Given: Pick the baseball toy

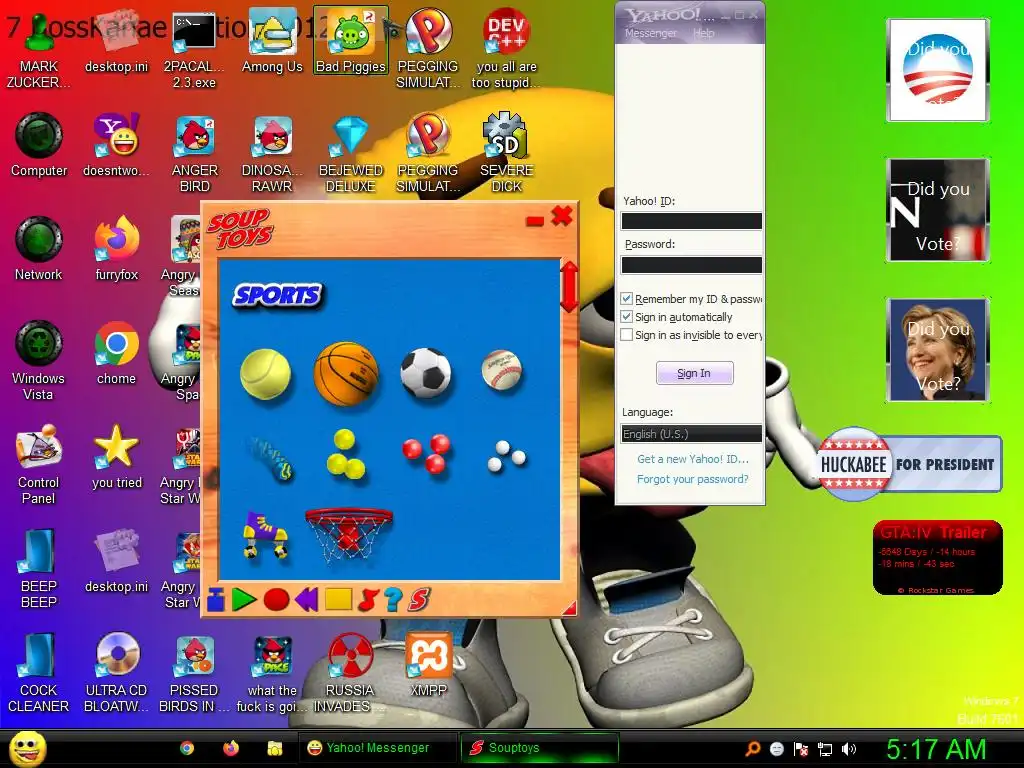Looking at the screenshot, I should [502, 370].
